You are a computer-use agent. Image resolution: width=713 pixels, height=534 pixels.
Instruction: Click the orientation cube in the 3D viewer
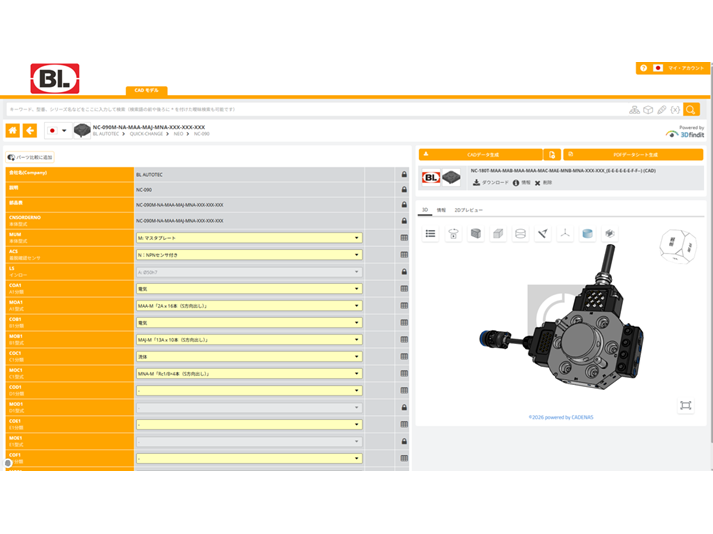(678, 246)
